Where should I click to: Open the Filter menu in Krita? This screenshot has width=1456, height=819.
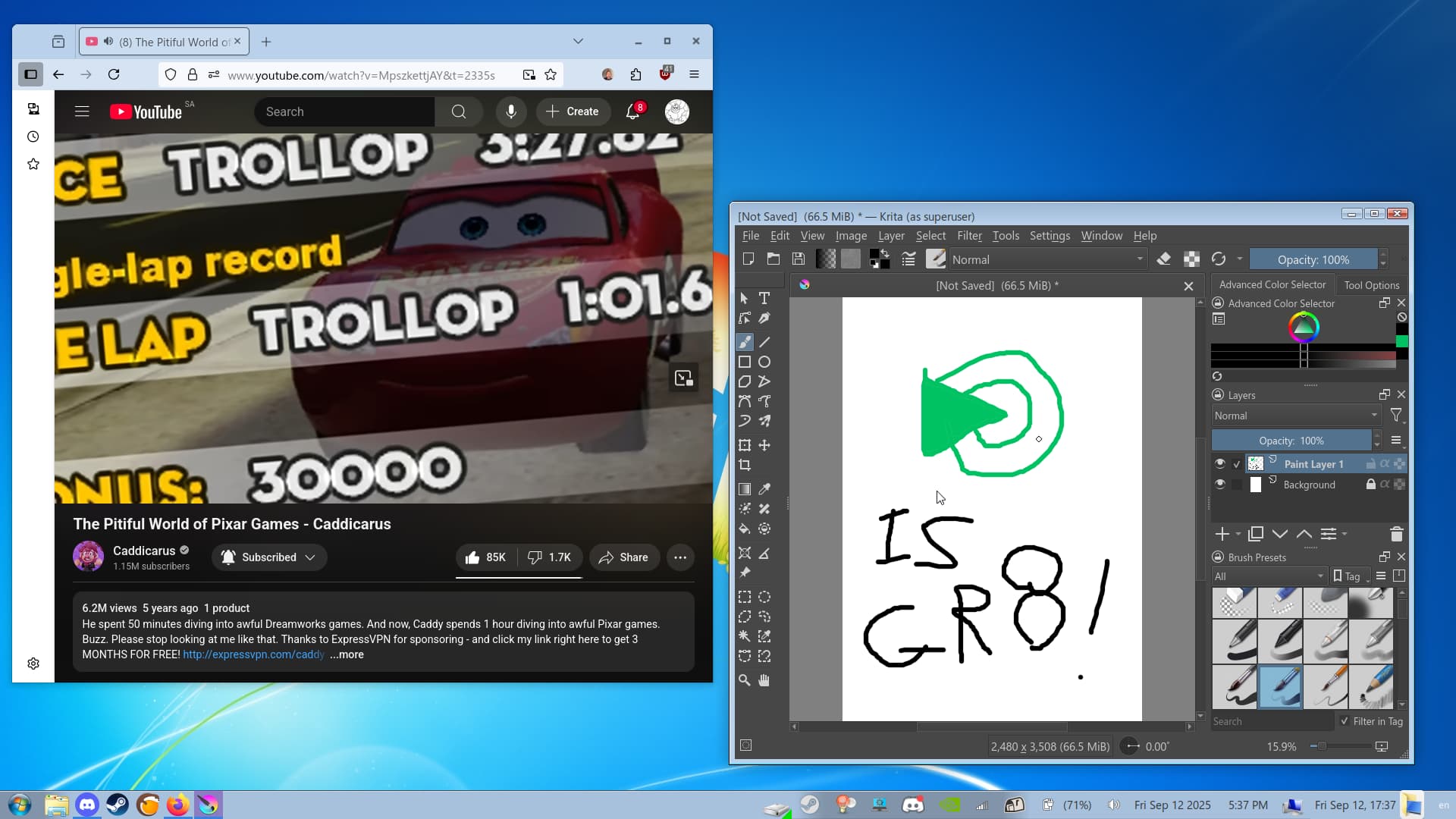pyautogui.click(x=968, y=236)
